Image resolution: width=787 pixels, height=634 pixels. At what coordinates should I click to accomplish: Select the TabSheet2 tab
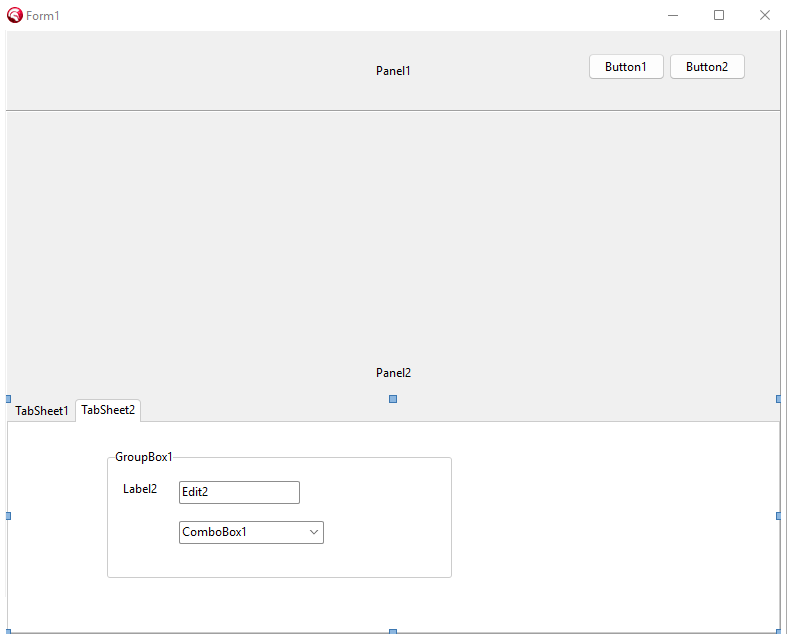[x=108, y=410]
